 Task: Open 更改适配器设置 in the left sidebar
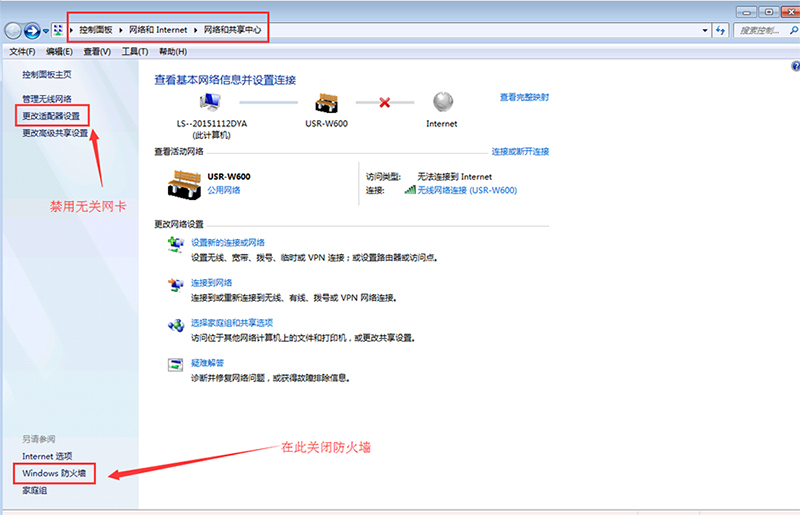click(x=57, y=116)
